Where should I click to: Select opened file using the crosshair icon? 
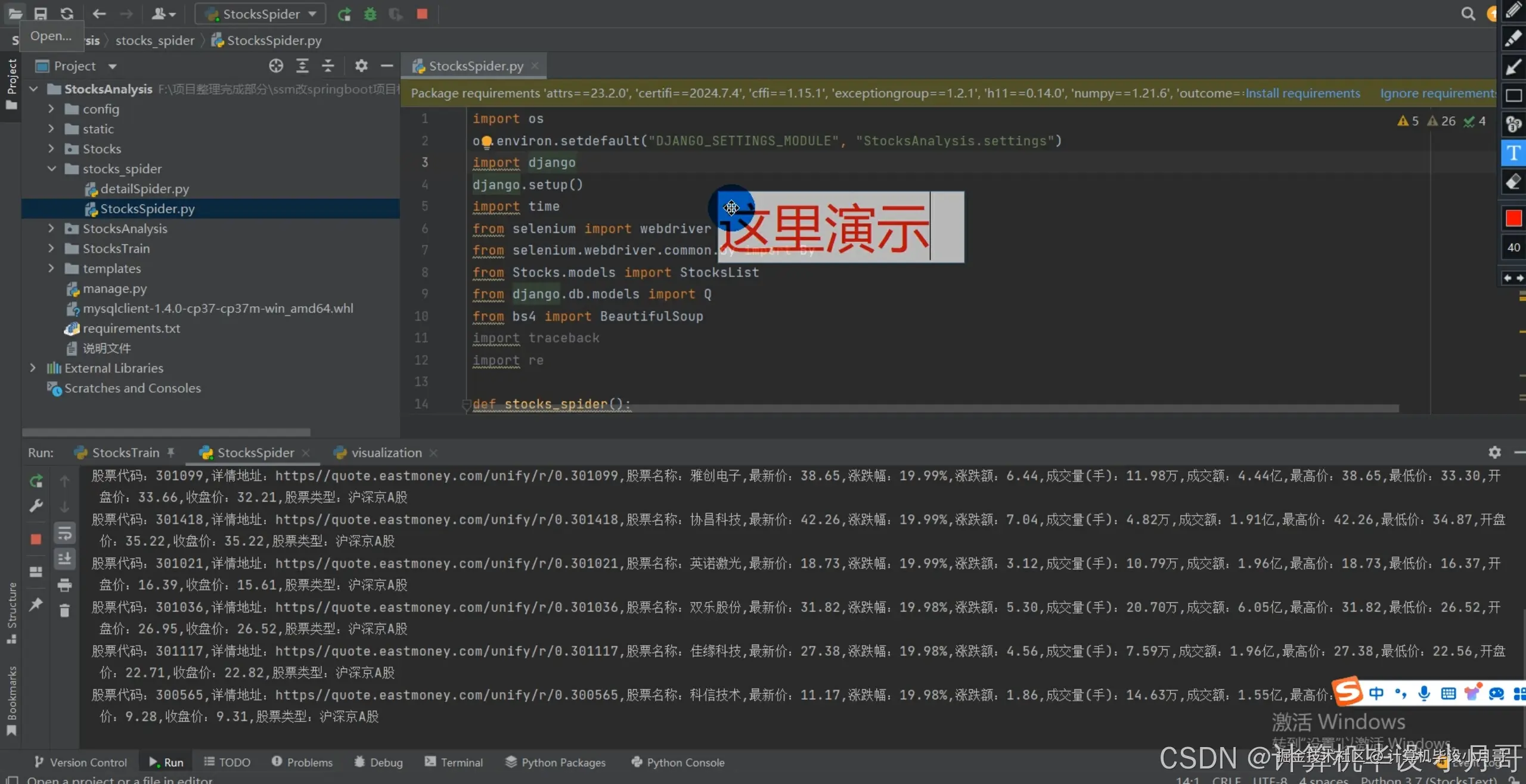click(x=275, y=66)
